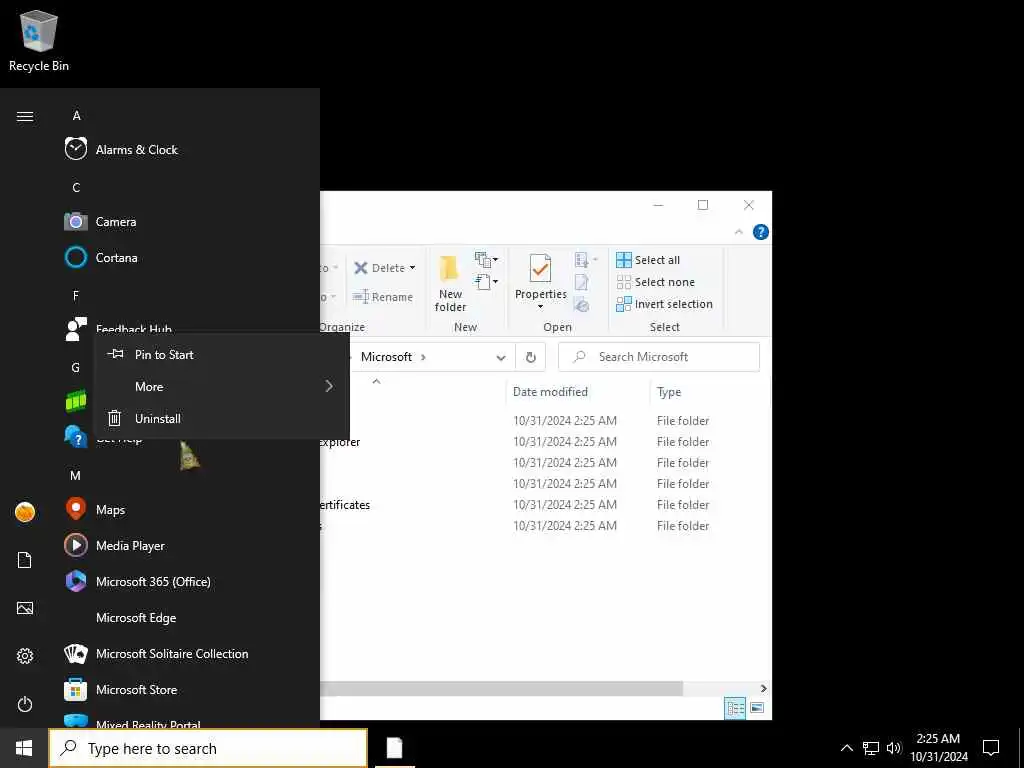Click the Windows Start button
This screenshot has height=768, width=1024.
tap(24, 748)
